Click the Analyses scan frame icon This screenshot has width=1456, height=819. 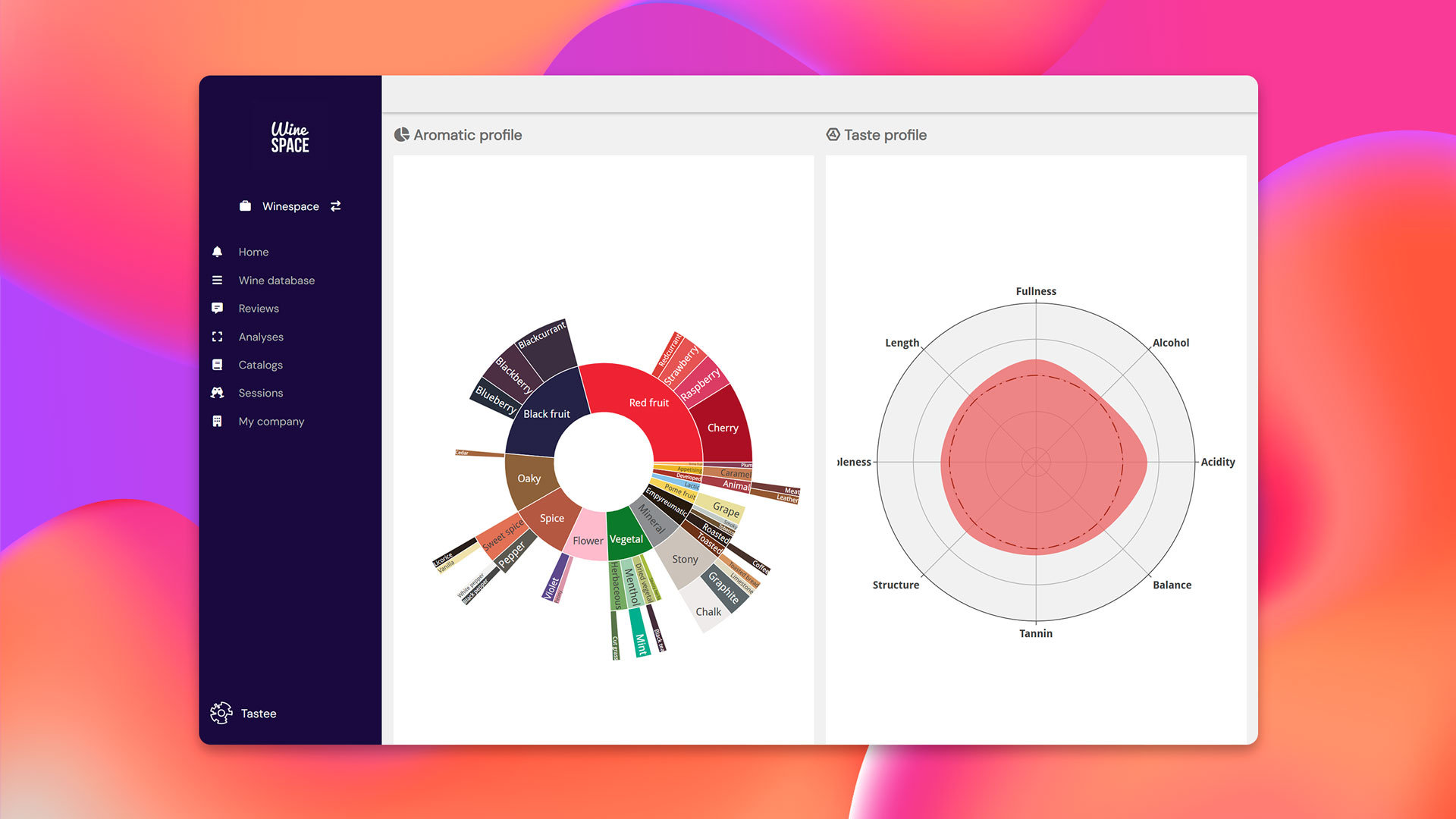tap(218, 337)
